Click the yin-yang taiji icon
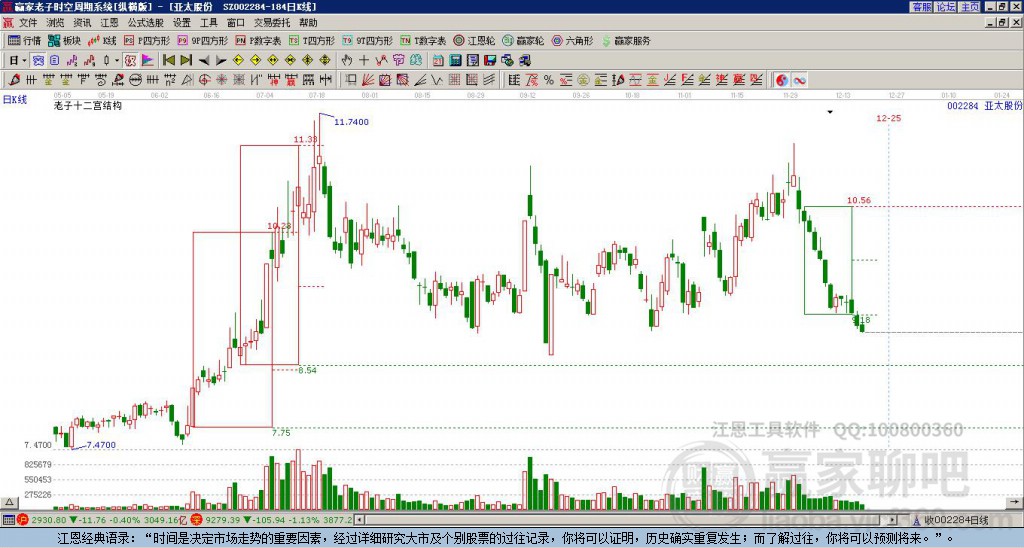1024x548 pixels. 782,80
